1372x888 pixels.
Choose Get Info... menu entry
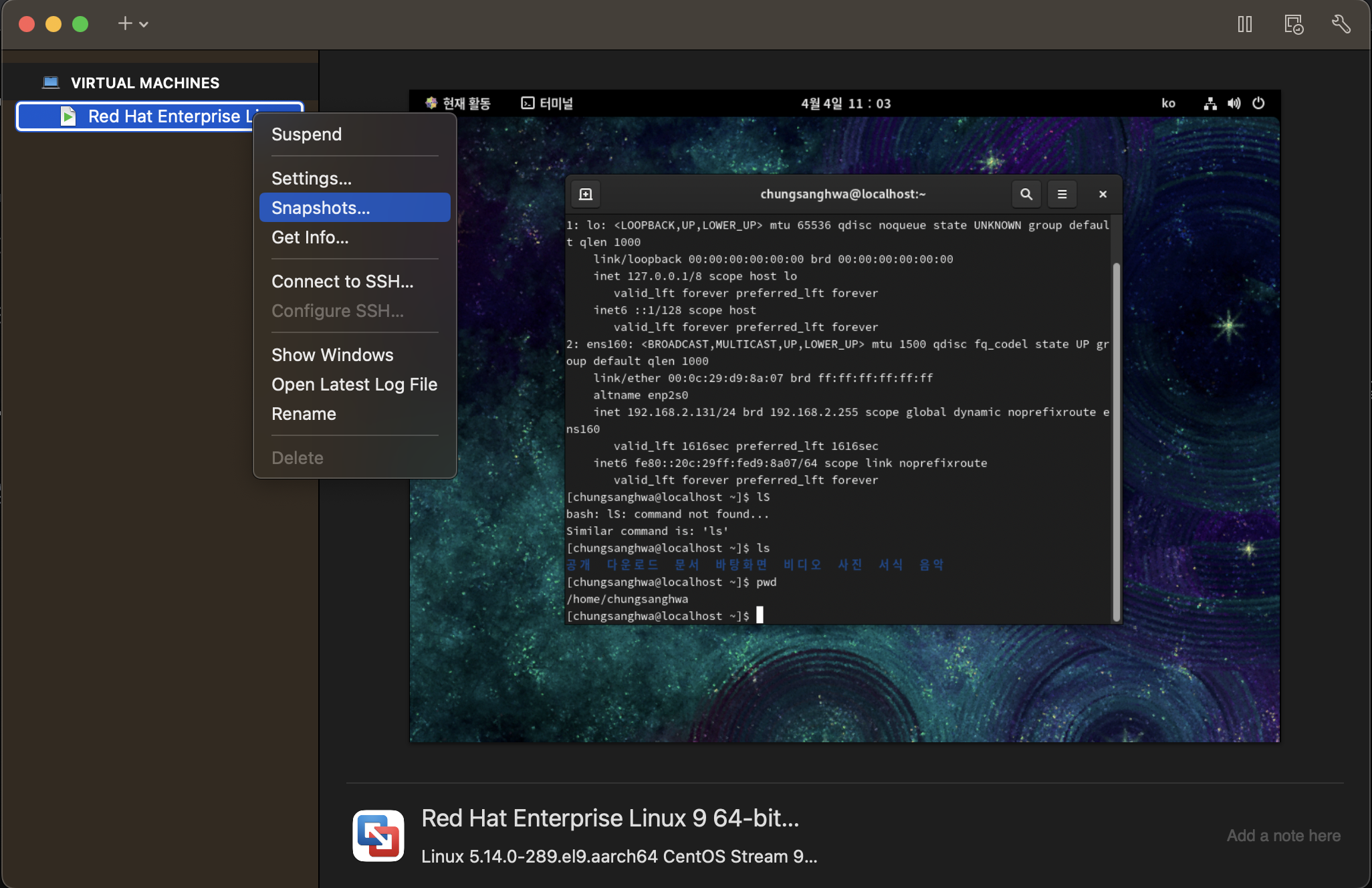point(354,237)
